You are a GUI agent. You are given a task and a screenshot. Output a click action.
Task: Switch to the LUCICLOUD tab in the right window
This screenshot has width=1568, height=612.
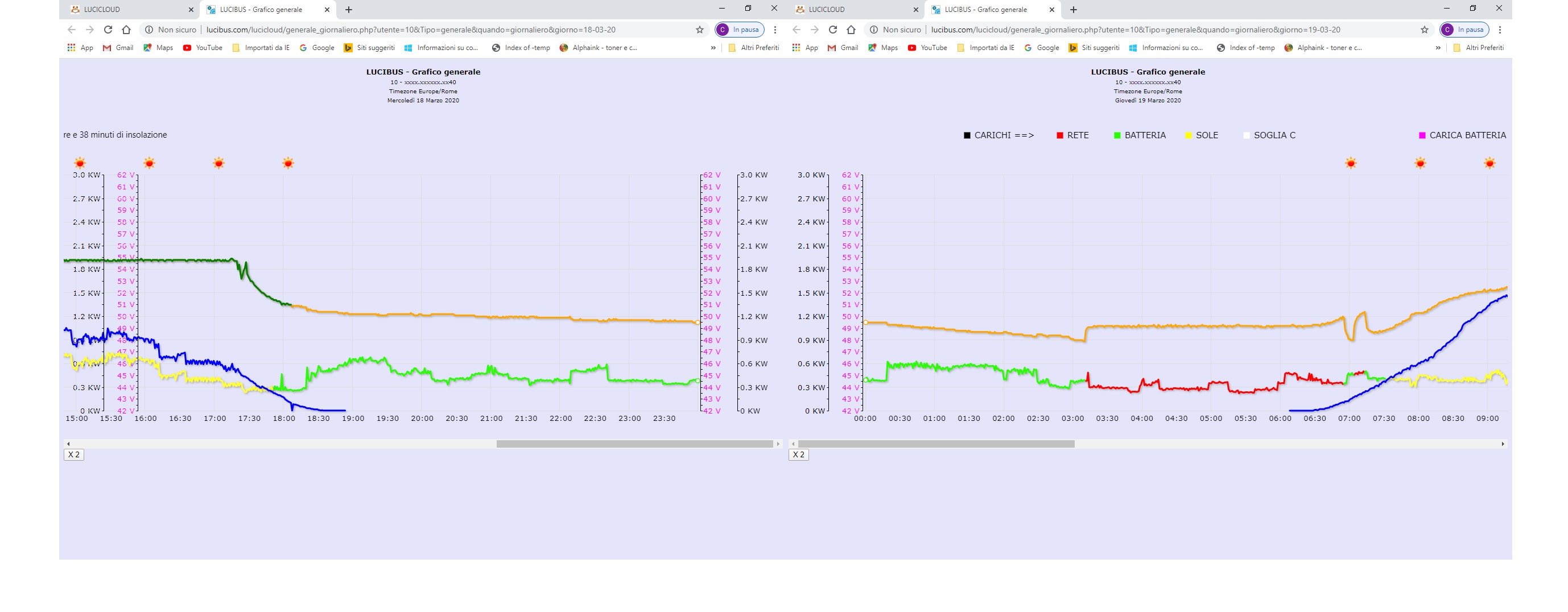point(852,10)
